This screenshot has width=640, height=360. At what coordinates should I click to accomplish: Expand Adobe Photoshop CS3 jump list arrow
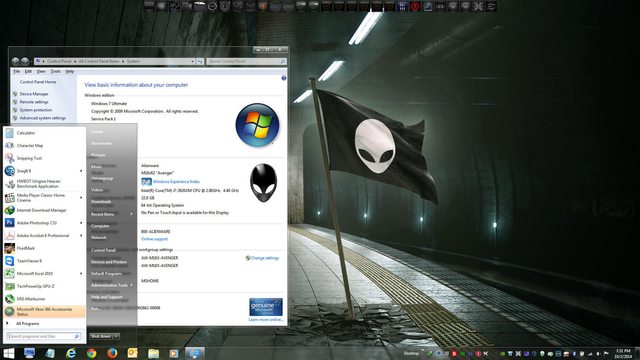pos(81,223)
